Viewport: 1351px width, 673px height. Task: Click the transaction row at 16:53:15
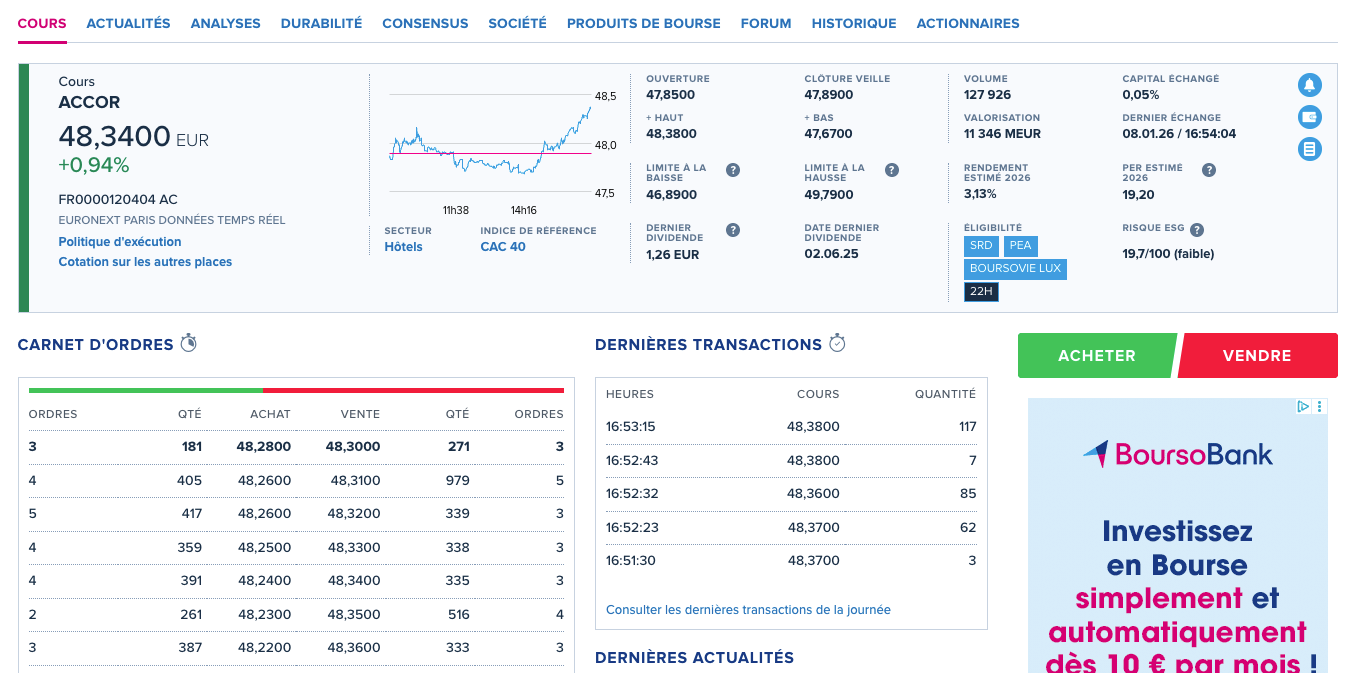click(x=791, y=427)
